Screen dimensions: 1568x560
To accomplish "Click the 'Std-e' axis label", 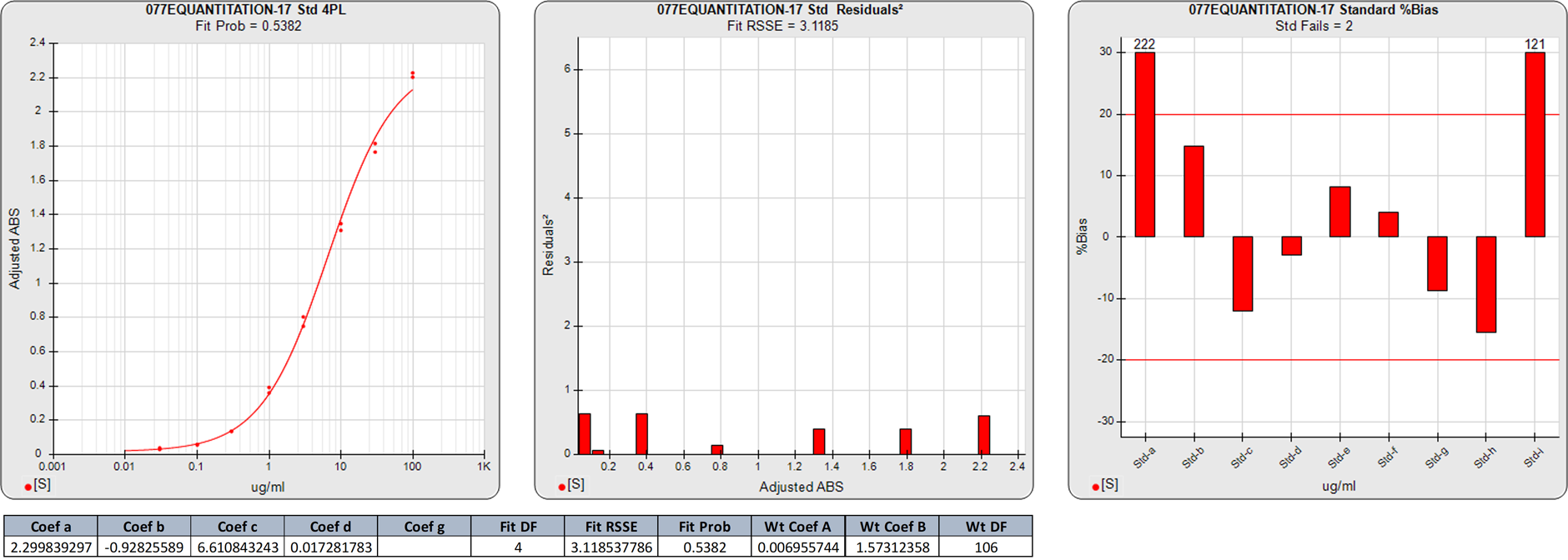I will (1338, 457).
